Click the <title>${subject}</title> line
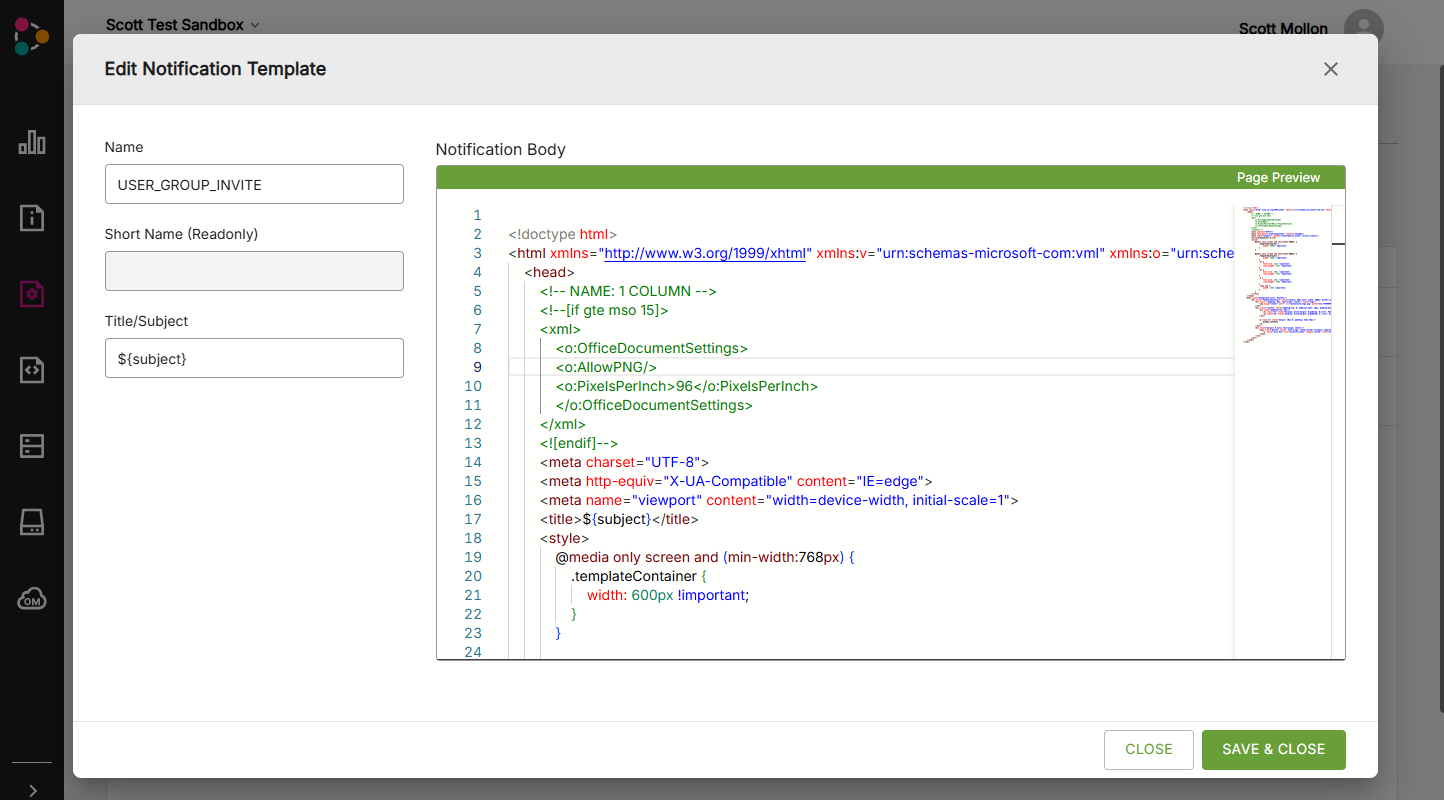The height and width of the screenshot is (800, 1444). (619, 519)
